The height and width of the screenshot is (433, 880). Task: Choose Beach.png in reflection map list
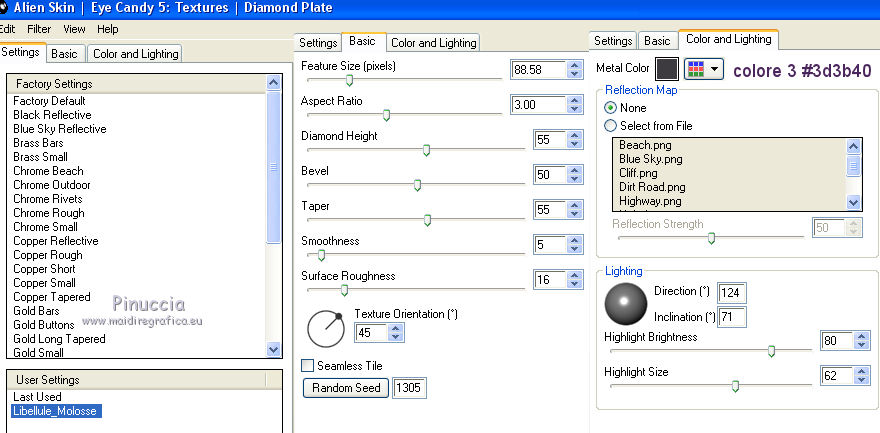point(645,145)
